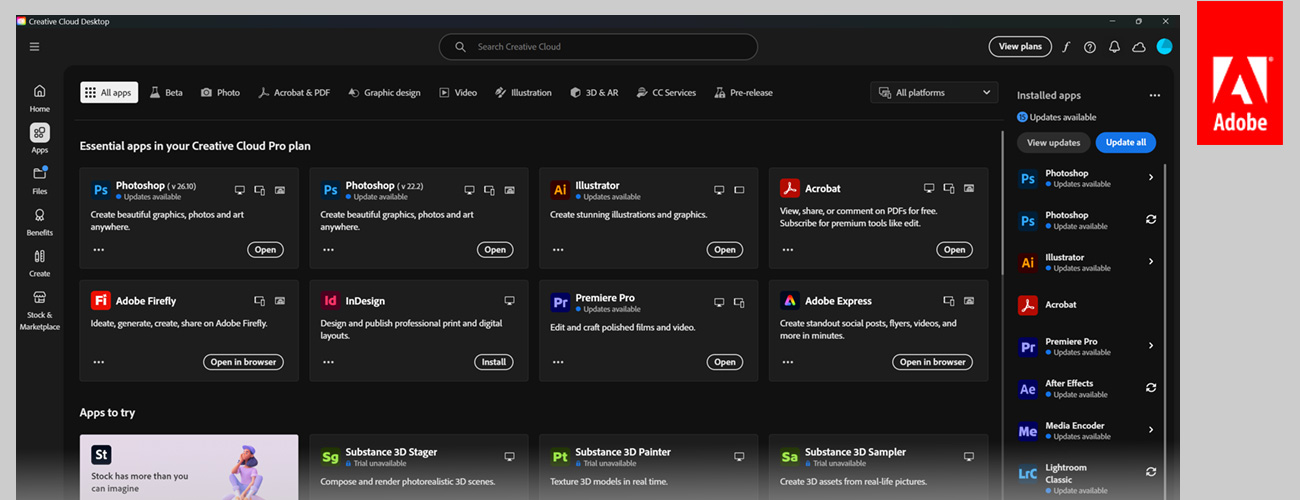This screenshot has height=500, width=1300.
Task: Click the fonts (f) icon in header
Action: (x=1066, y=47)
